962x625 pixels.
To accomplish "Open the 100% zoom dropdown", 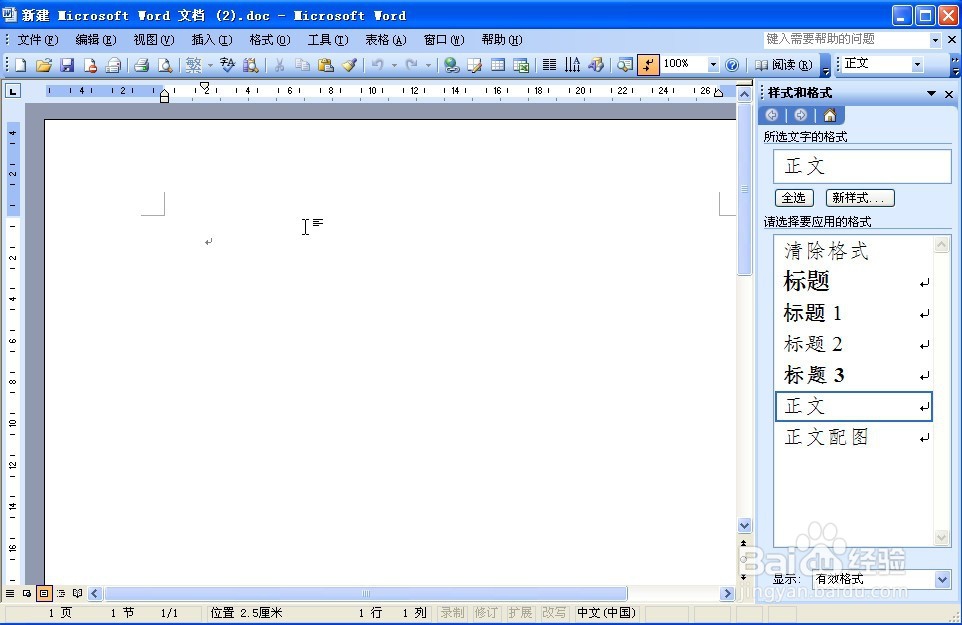I will [713, 64].
